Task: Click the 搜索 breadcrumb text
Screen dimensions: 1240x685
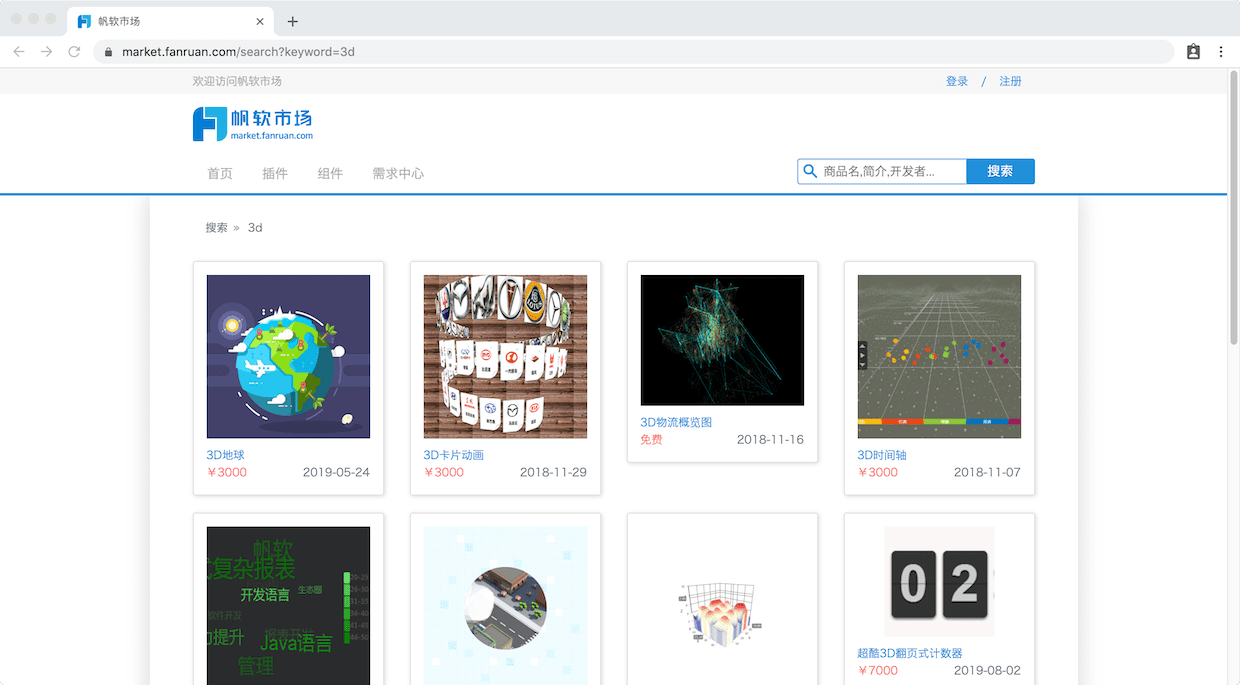Action: click(x=217, y=228)
